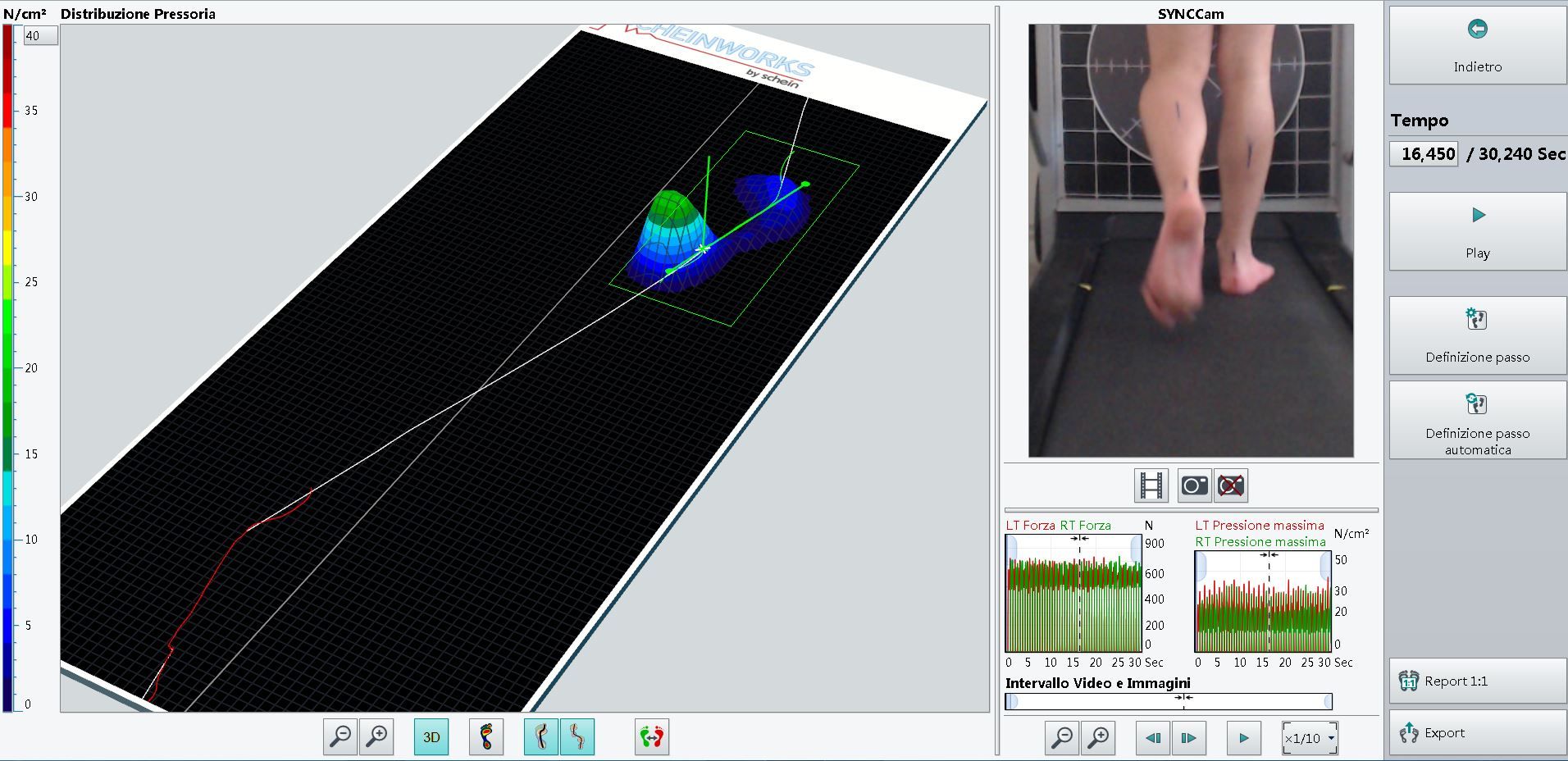Step back one frame
The image size is (1568, 761).
pos(1153,738)
